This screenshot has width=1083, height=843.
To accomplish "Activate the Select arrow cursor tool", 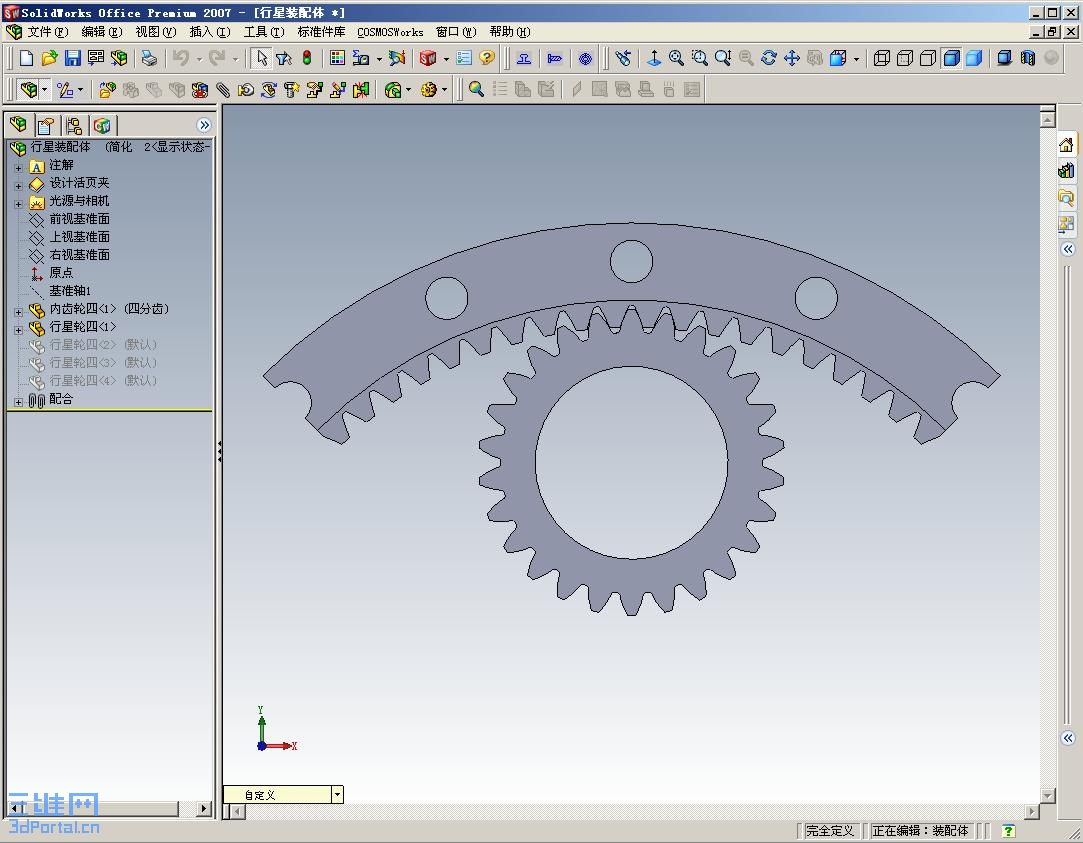I will click(262, 58).
